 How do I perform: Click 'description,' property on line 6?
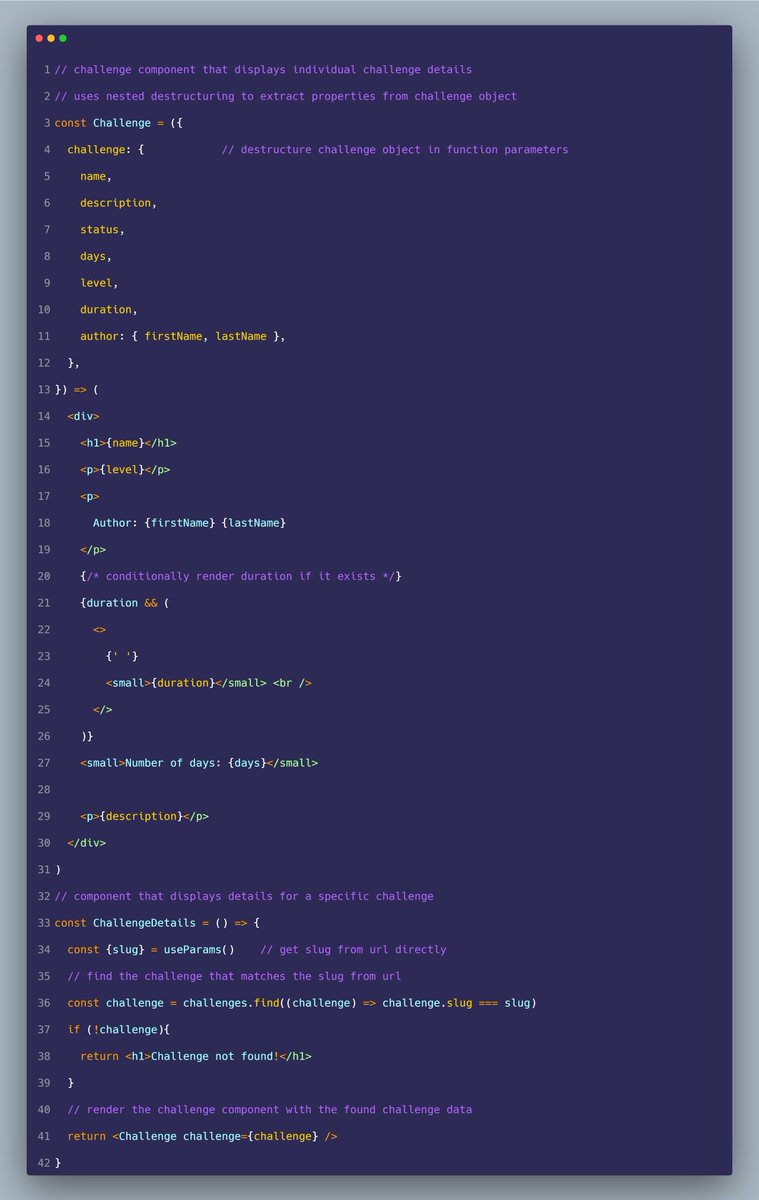119,203
